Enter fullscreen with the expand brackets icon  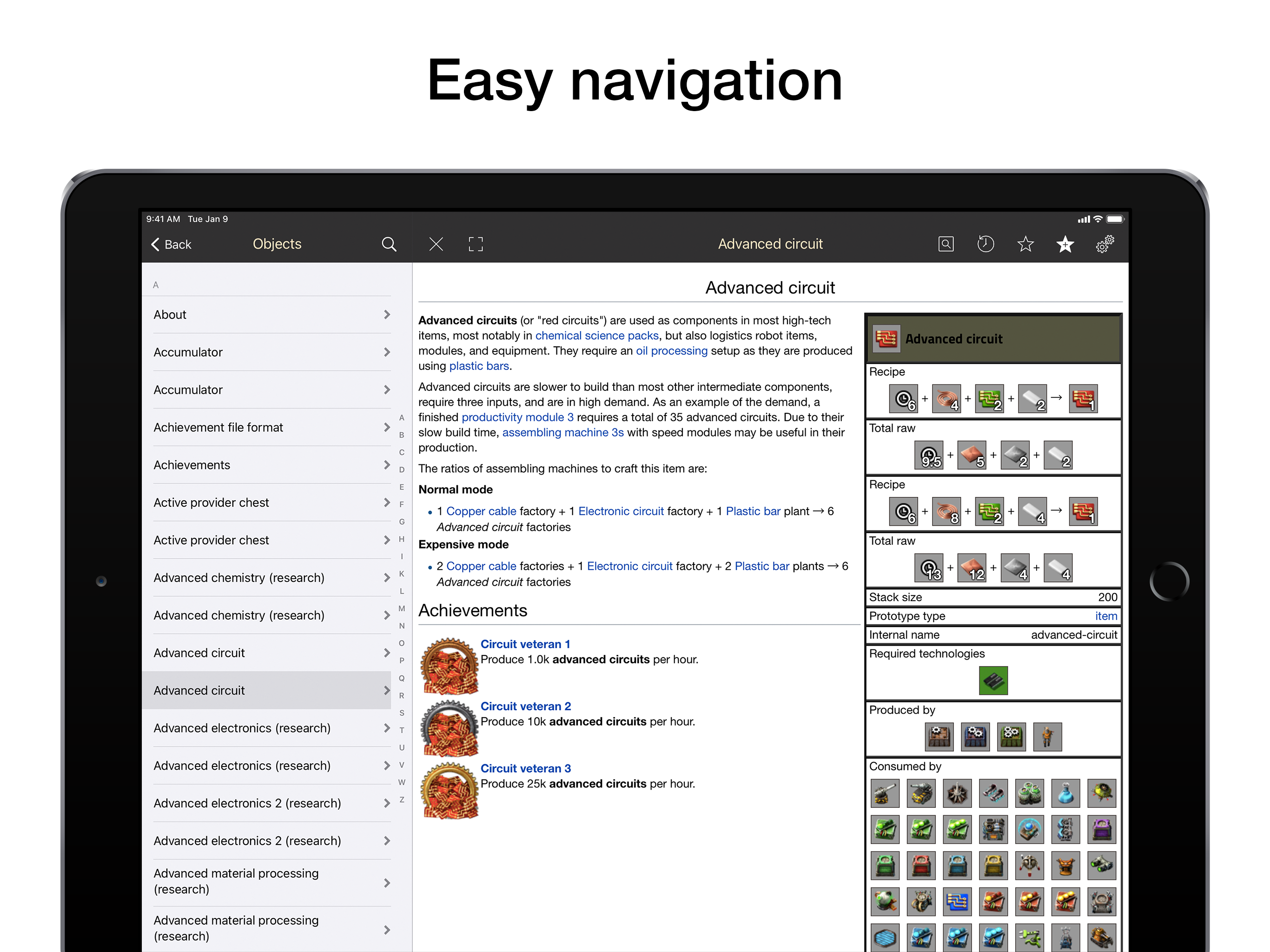coord(476,244)
